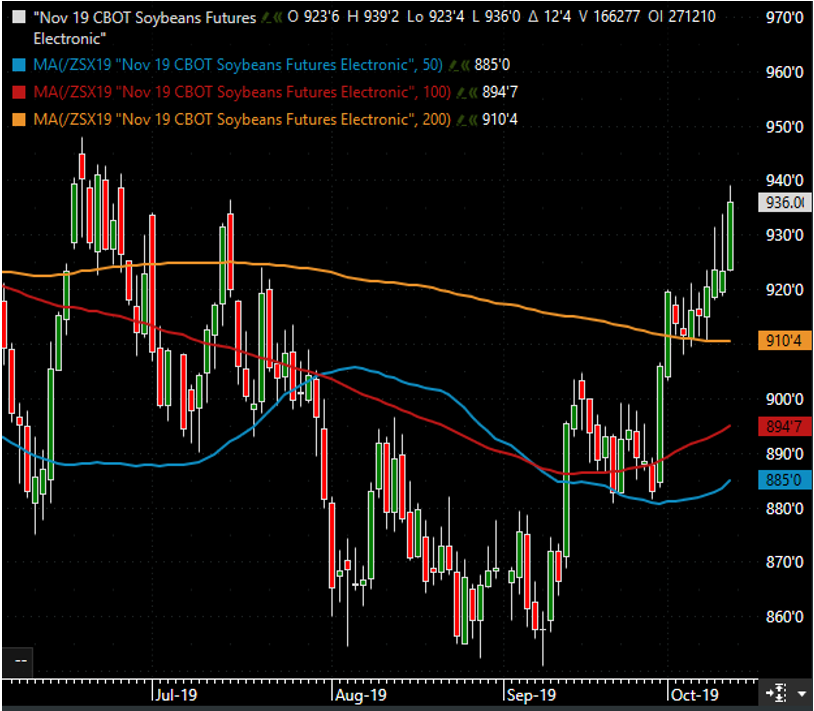Image resolution: width=814 pixels, height=711 pixels.
Task: Collapse the MA 100 legend with double chevron
Action: pyautogui.click(x=473, y=92)
